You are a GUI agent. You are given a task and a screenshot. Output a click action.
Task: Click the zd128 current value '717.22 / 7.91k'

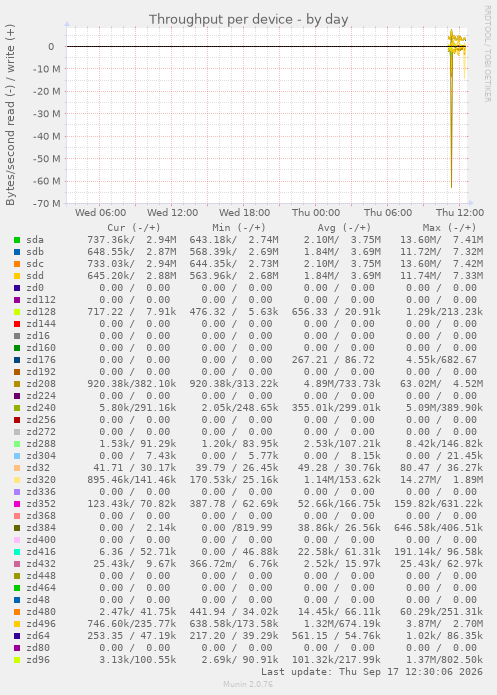132,312
